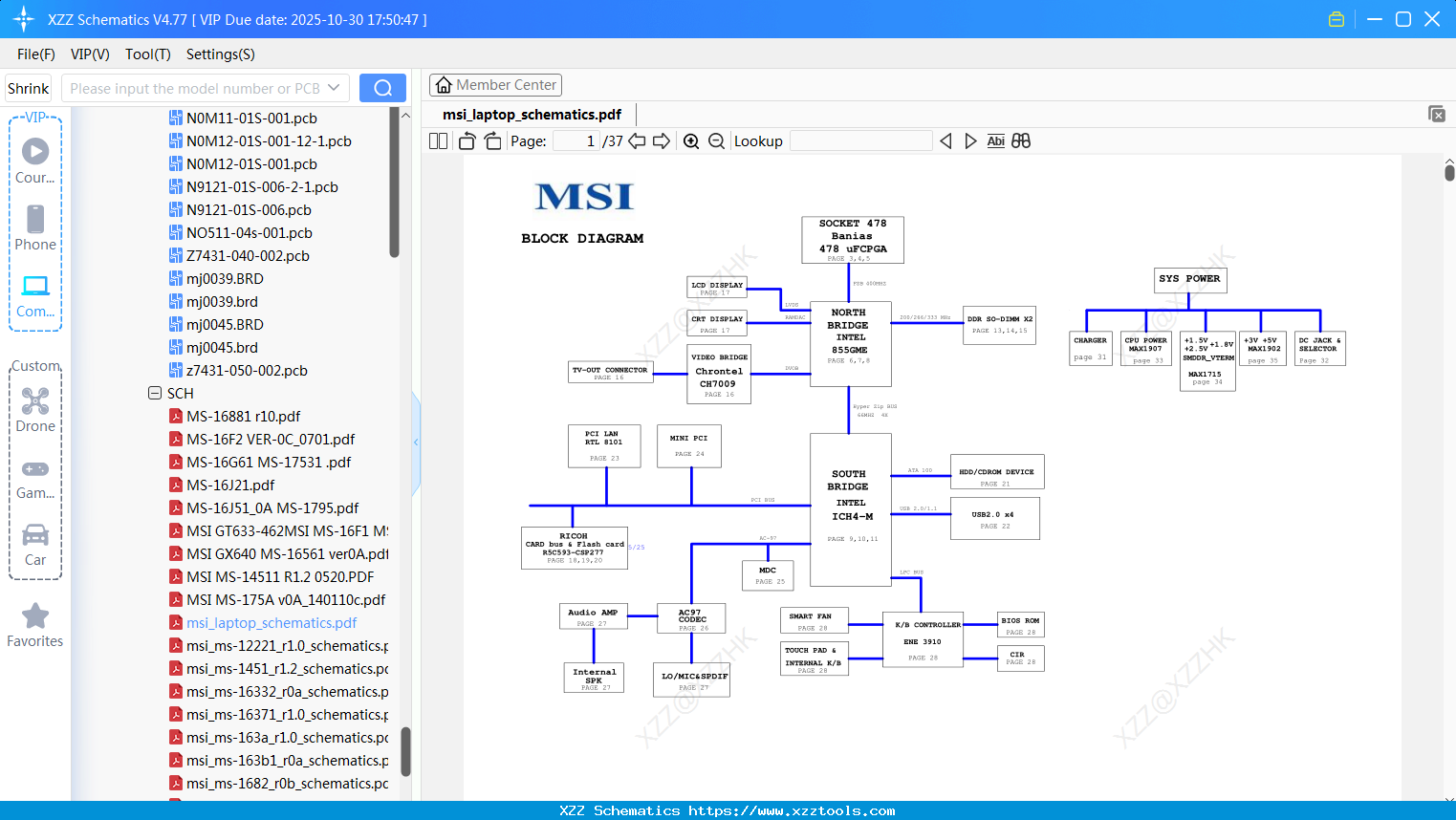This screenshot has height=820, width=1456.
Task: Open the Drone category icon
Action: (x=35, y=410)
